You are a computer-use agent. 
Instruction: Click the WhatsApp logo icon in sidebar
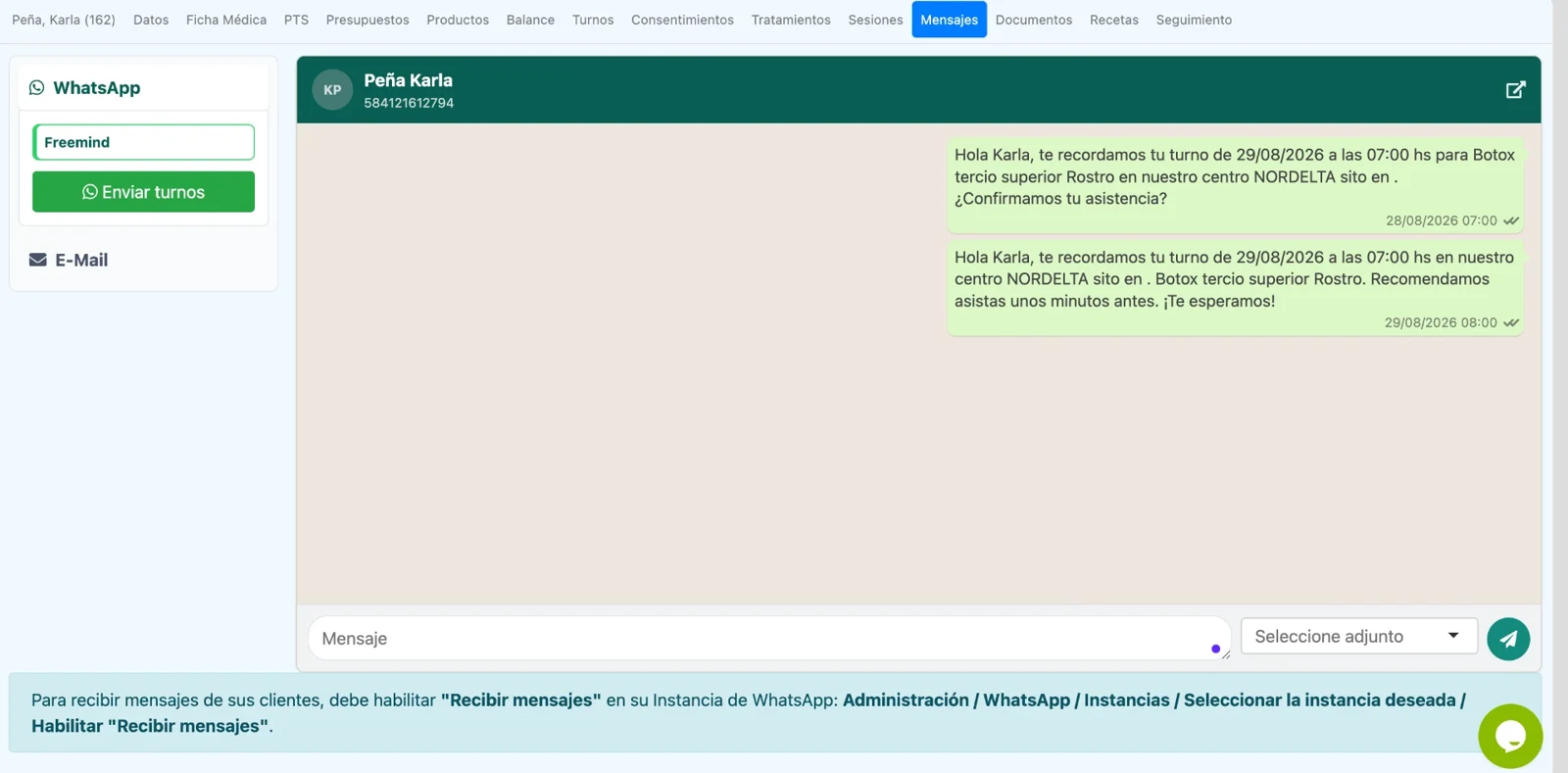coord(36,87)
